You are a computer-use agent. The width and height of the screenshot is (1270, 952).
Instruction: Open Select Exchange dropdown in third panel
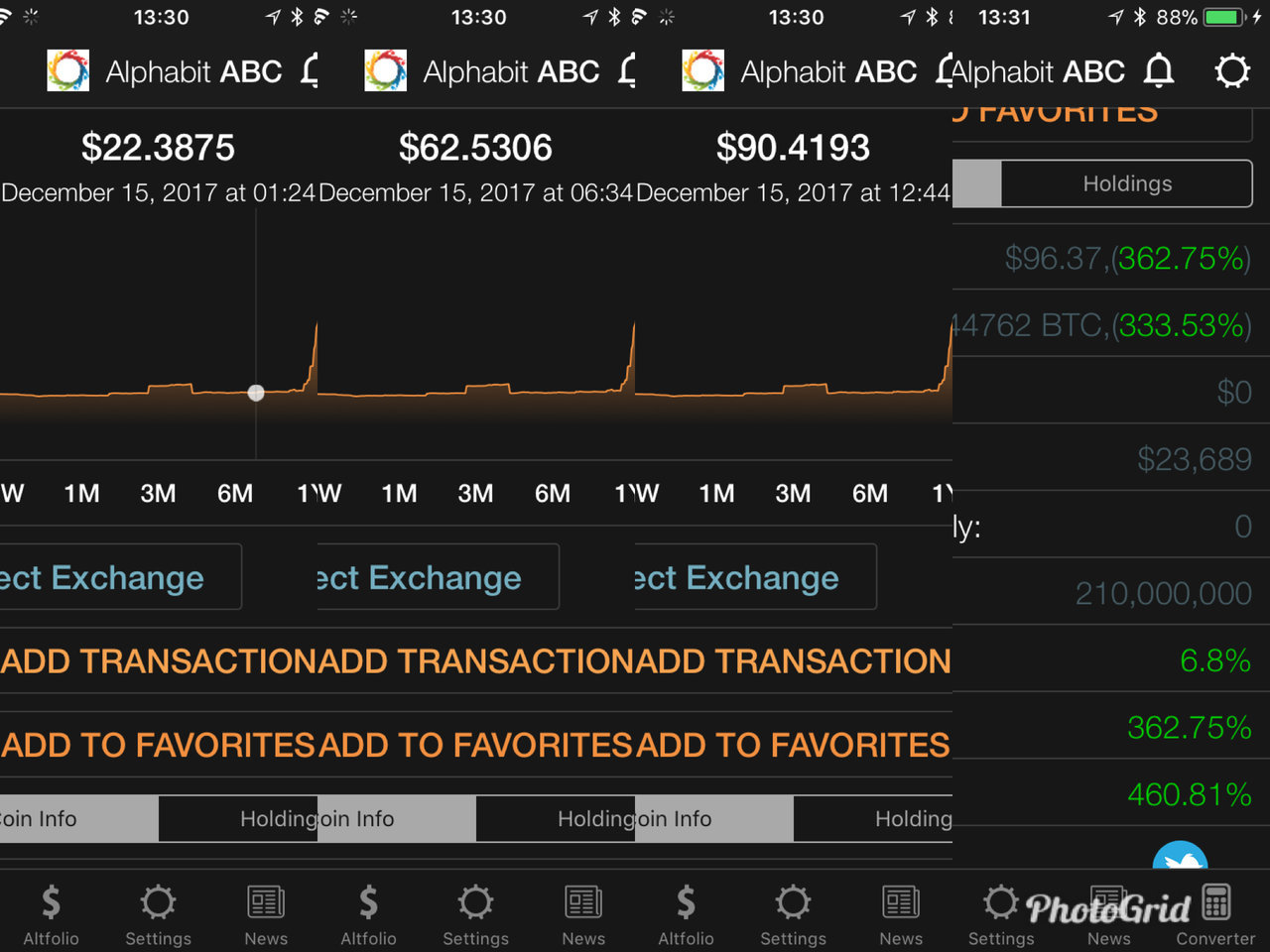(x=754, y=577)
